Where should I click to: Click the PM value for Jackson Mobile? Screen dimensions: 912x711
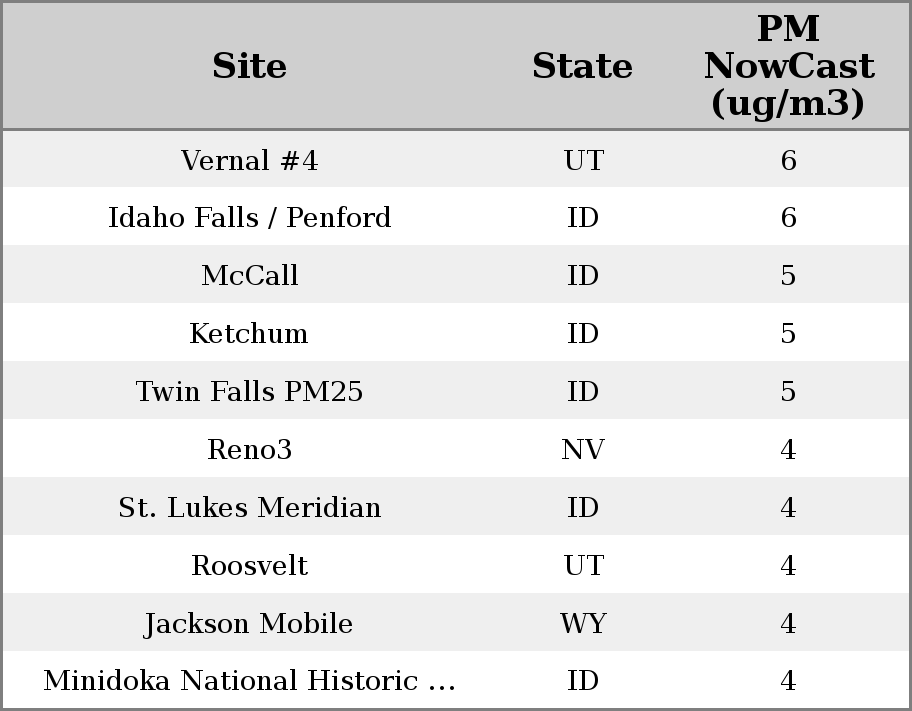(788, 624)
